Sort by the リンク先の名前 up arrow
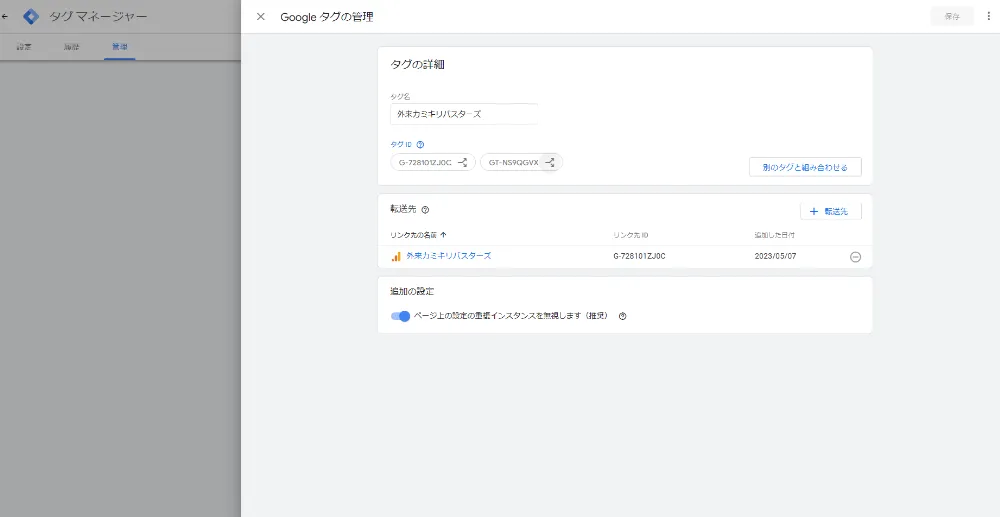 click(443, 235)
